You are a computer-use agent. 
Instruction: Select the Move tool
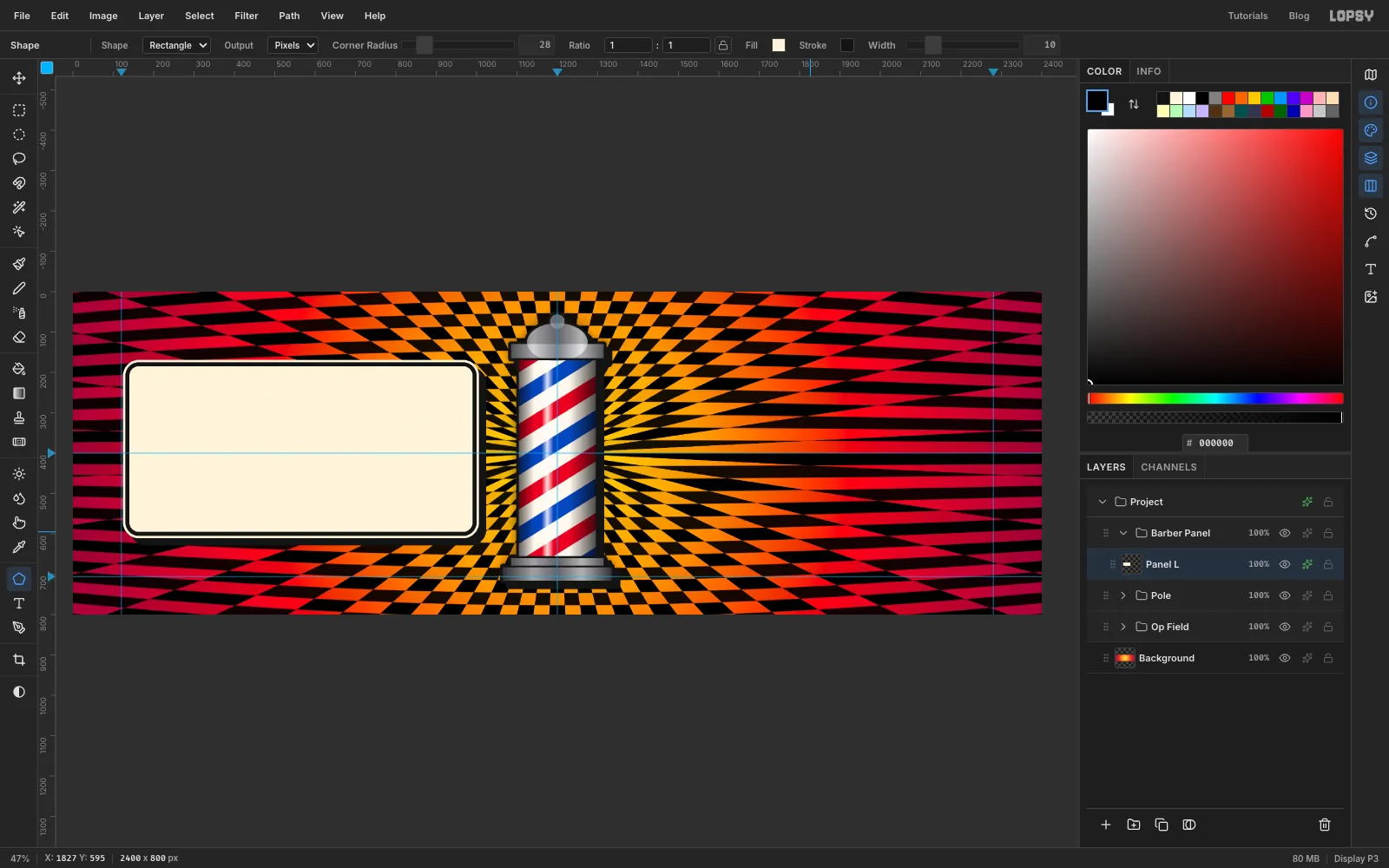[19, 78]
